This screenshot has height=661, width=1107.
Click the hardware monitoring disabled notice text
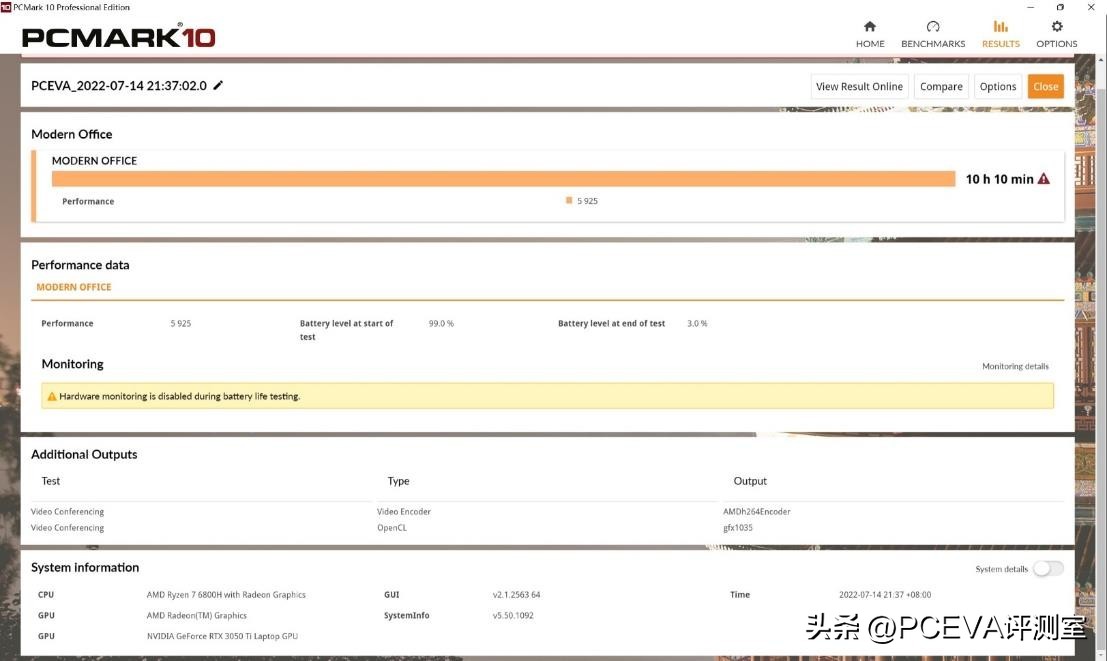click(x=180, y=396)
